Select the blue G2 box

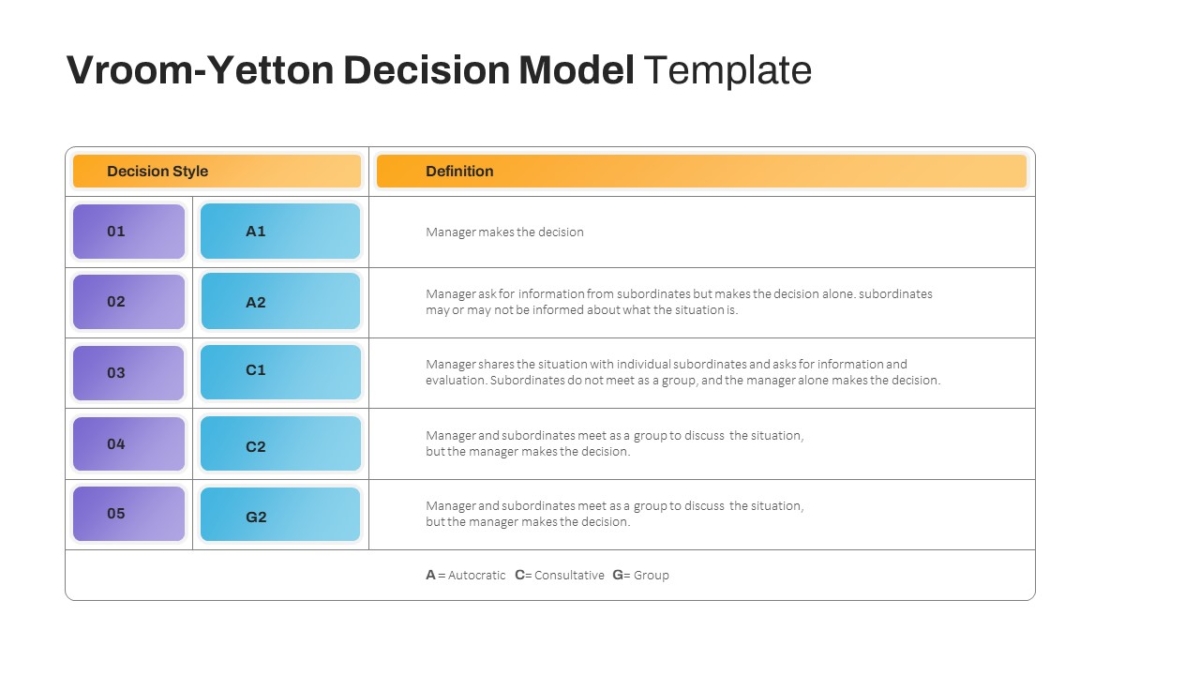coord(280,514)
